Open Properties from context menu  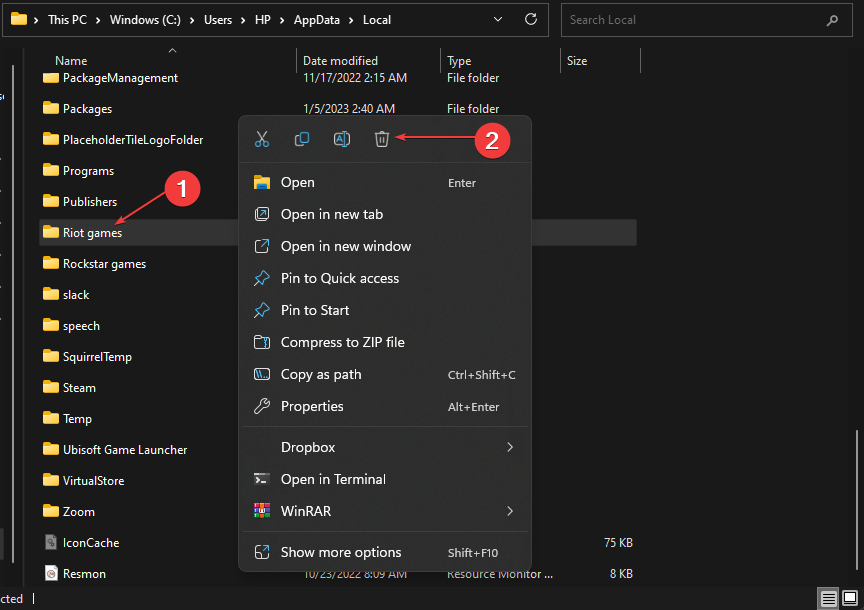pos(385,406)
